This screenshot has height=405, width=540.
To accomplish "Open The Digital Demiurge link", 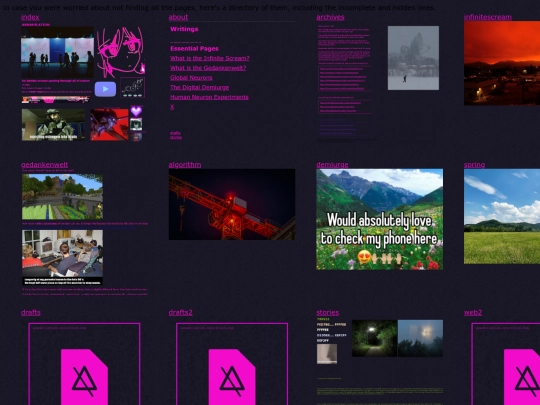I will [199, 87].
